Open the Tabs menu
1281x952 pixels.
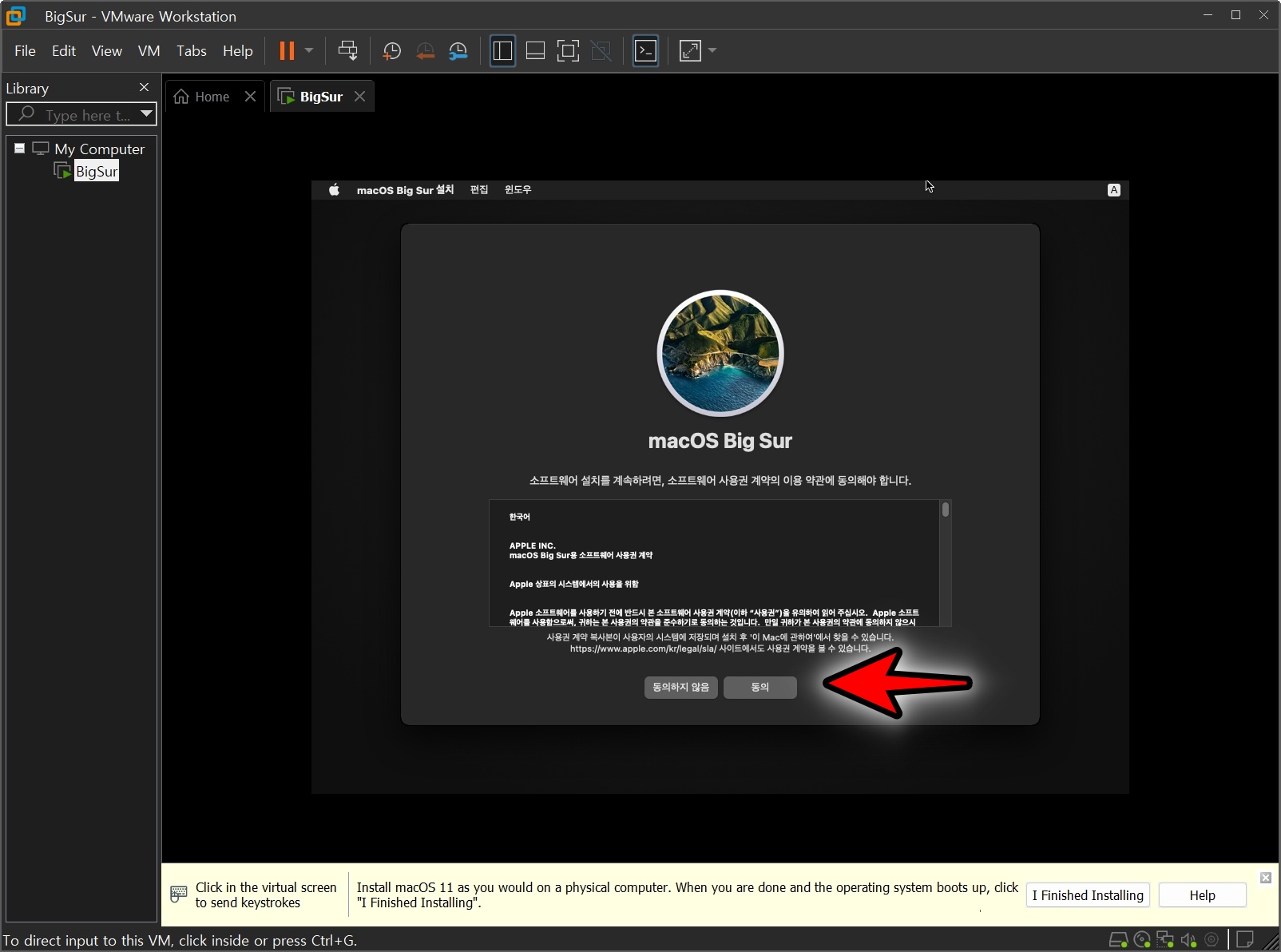[x=192, y=51]
